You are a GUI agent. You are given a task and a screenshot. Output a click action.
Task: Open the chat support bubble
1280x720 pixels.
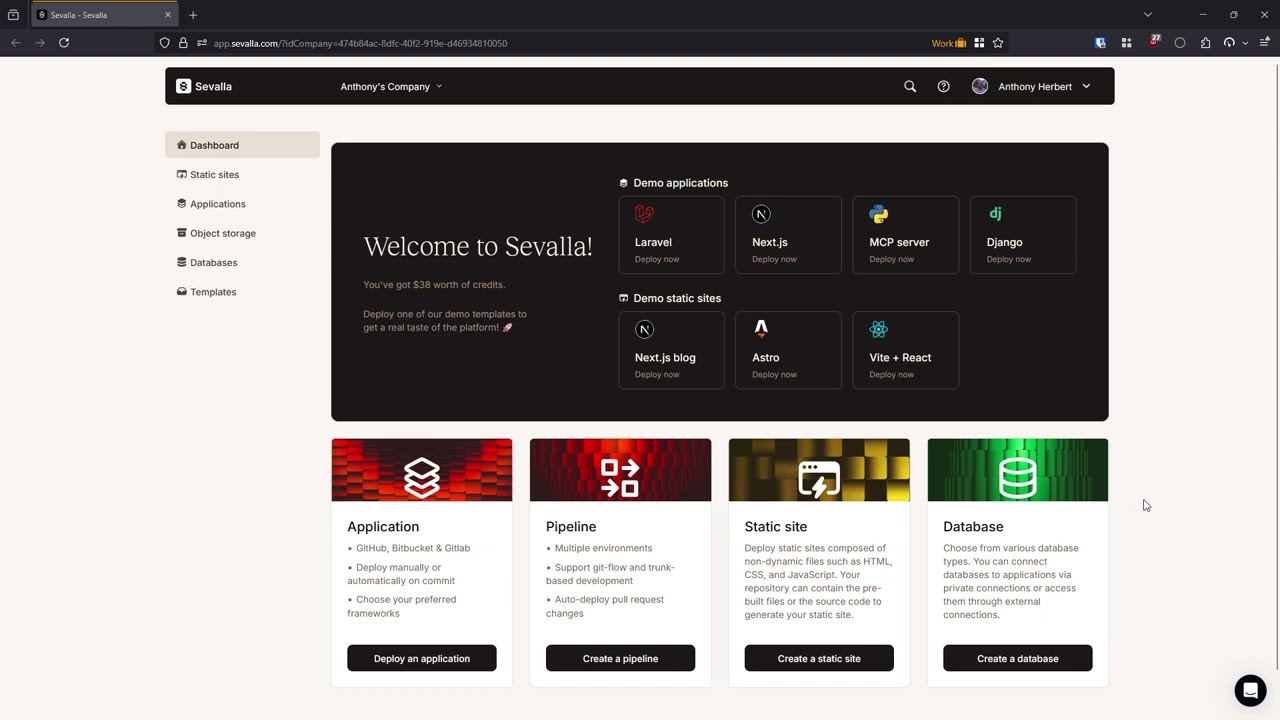[1250, 691]
